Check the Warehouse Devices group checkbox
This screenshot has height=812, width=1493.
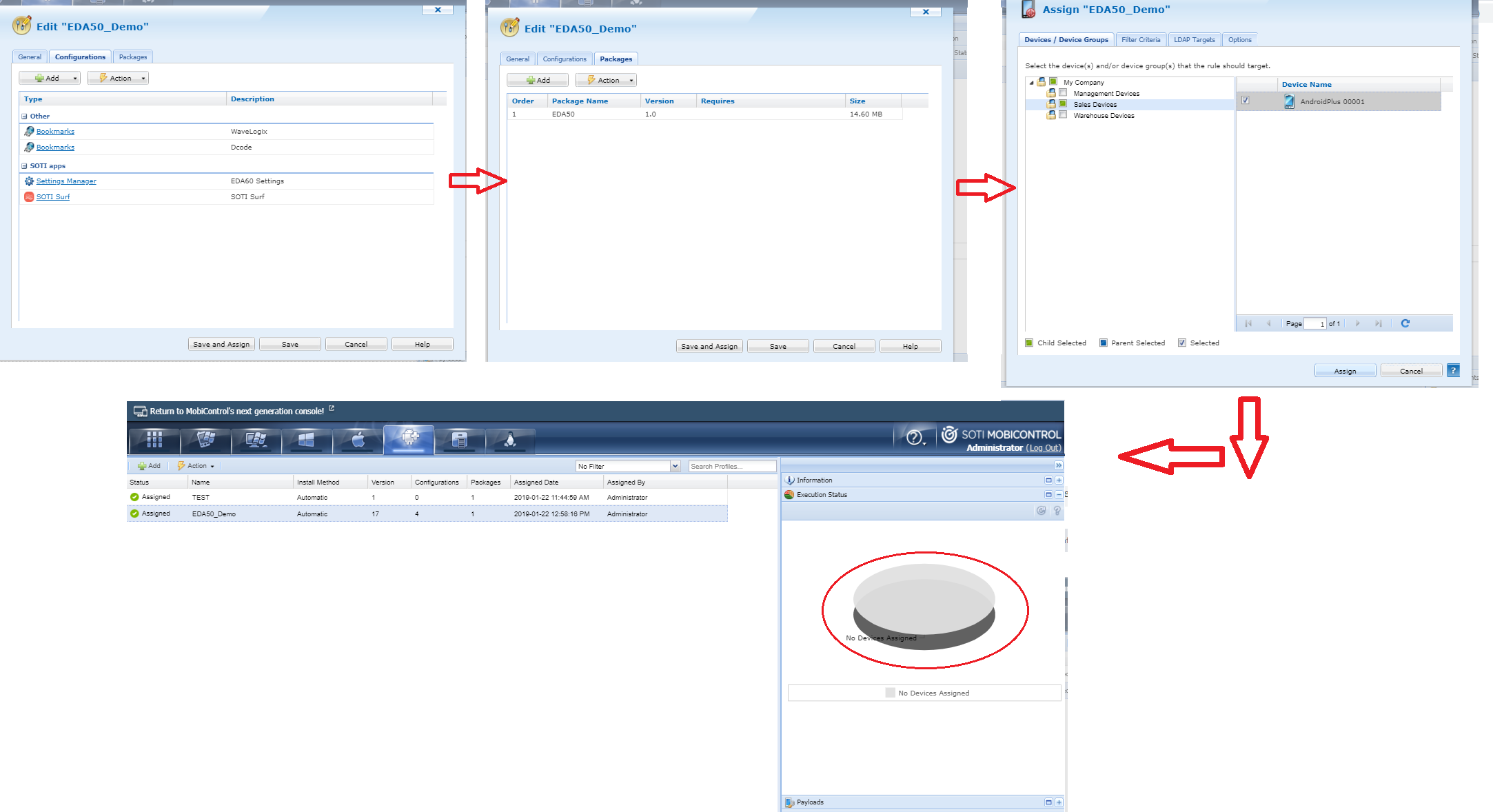click(1063, 115)
